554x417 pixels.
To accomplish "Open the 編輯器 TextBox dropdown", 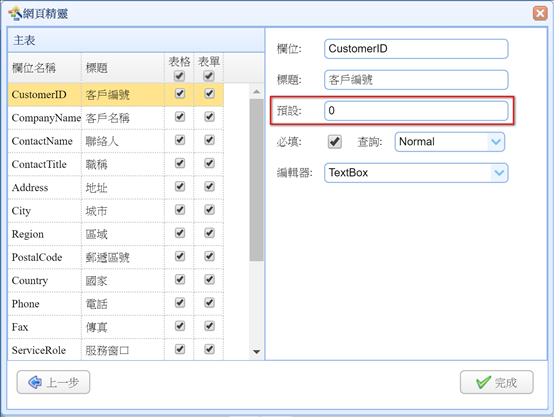I will coord(416,173).
